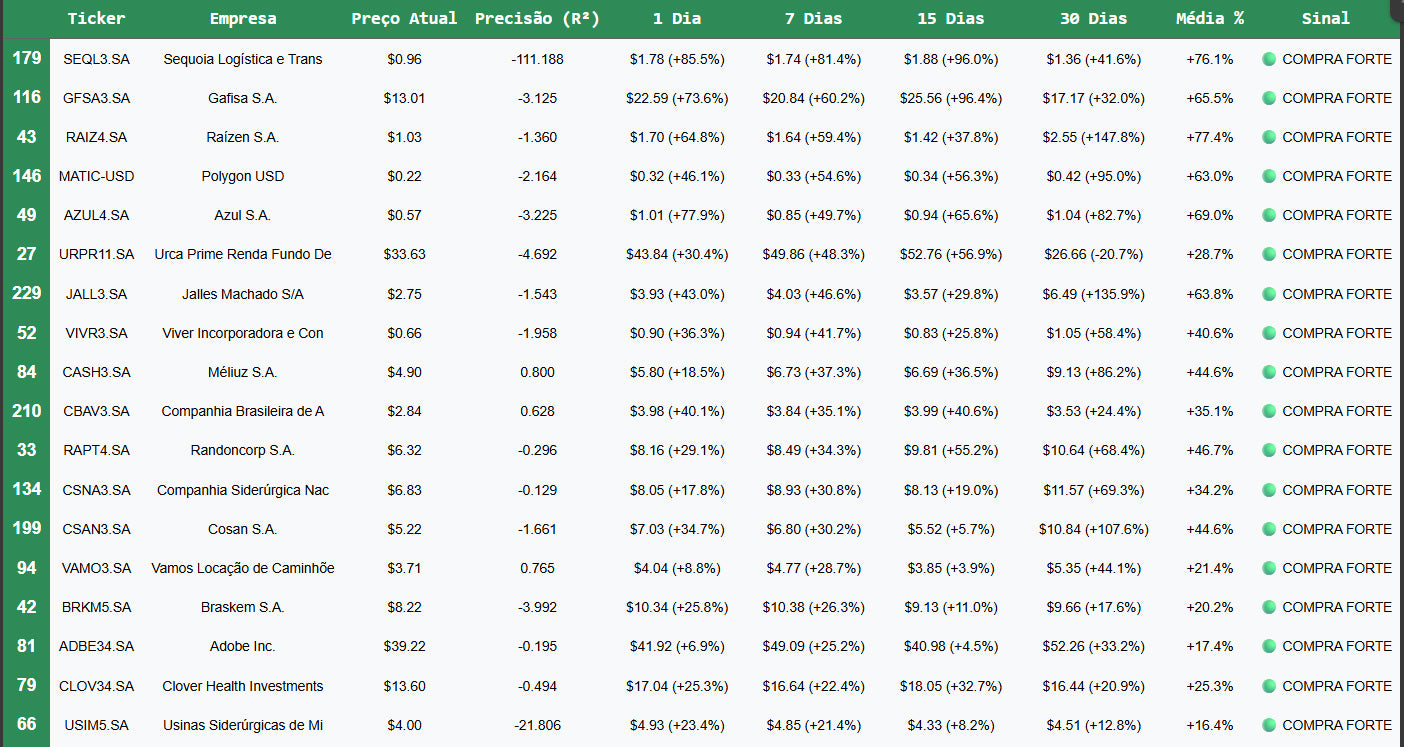Click the Sinal column header
Image resolution: width=1404 pixels, height=747 pixels.
coord(1325,19)
